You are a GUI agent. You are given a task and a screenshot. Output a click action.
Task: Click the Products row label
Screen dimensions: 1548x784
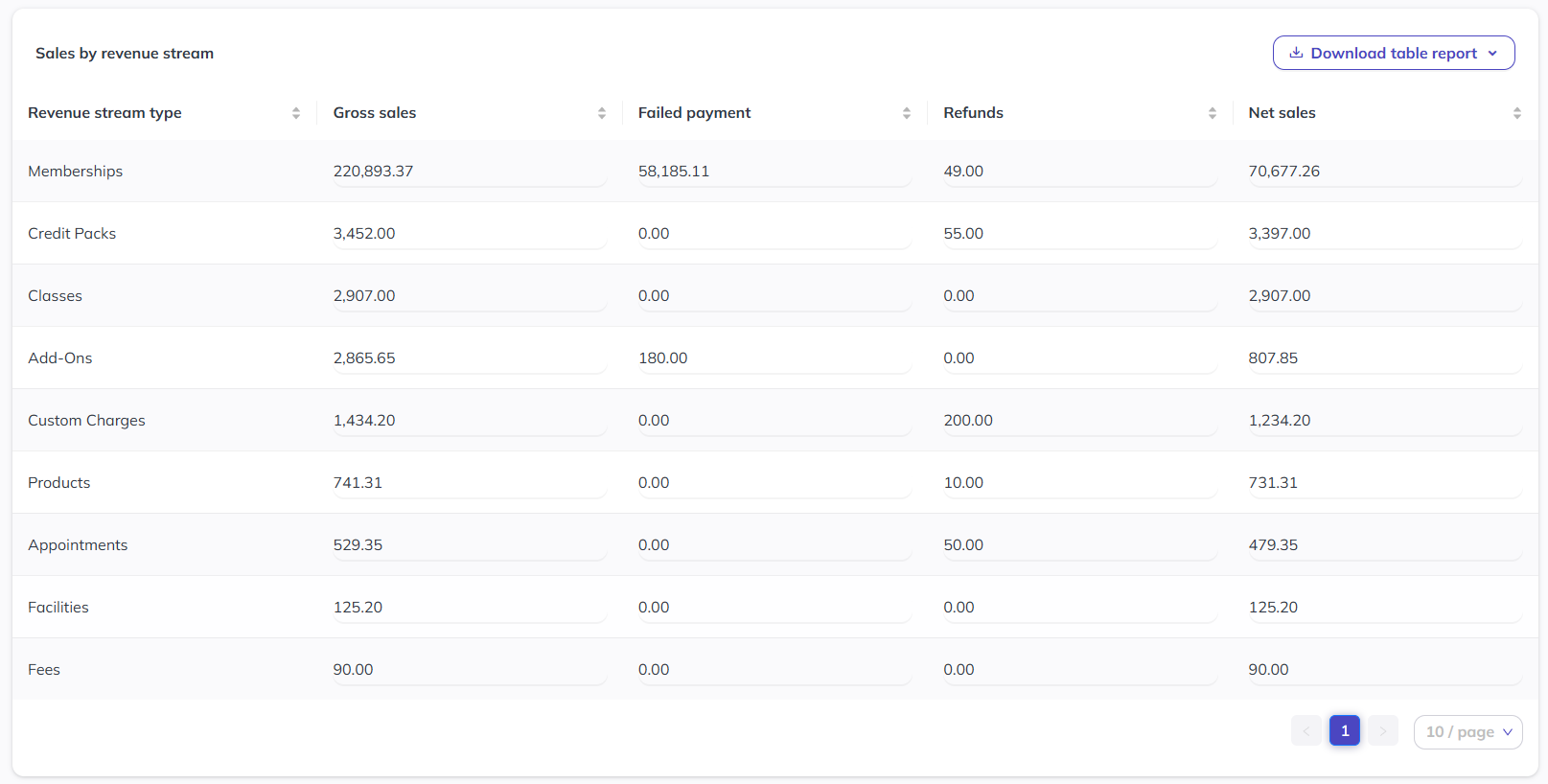[59, 482]
